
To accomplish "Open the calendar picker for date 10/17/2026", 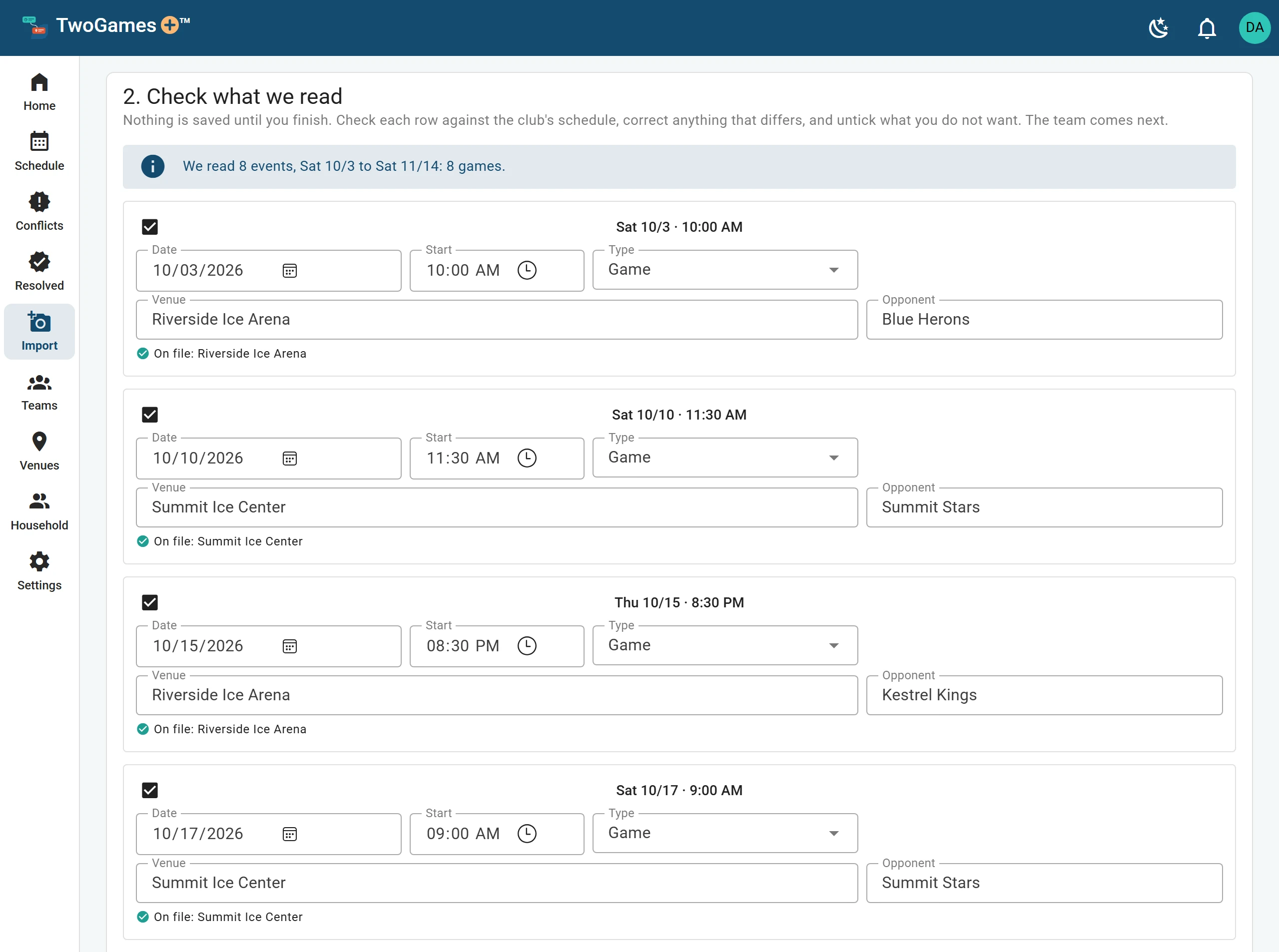I will (x=289, y=834).
